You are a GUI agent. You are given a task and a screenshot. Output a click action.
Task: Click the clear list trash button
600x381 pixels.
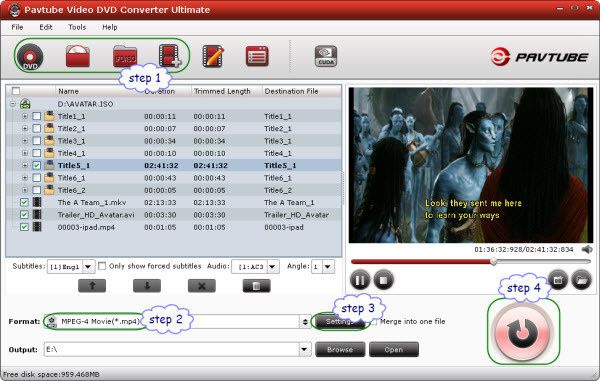coord(256,286)
